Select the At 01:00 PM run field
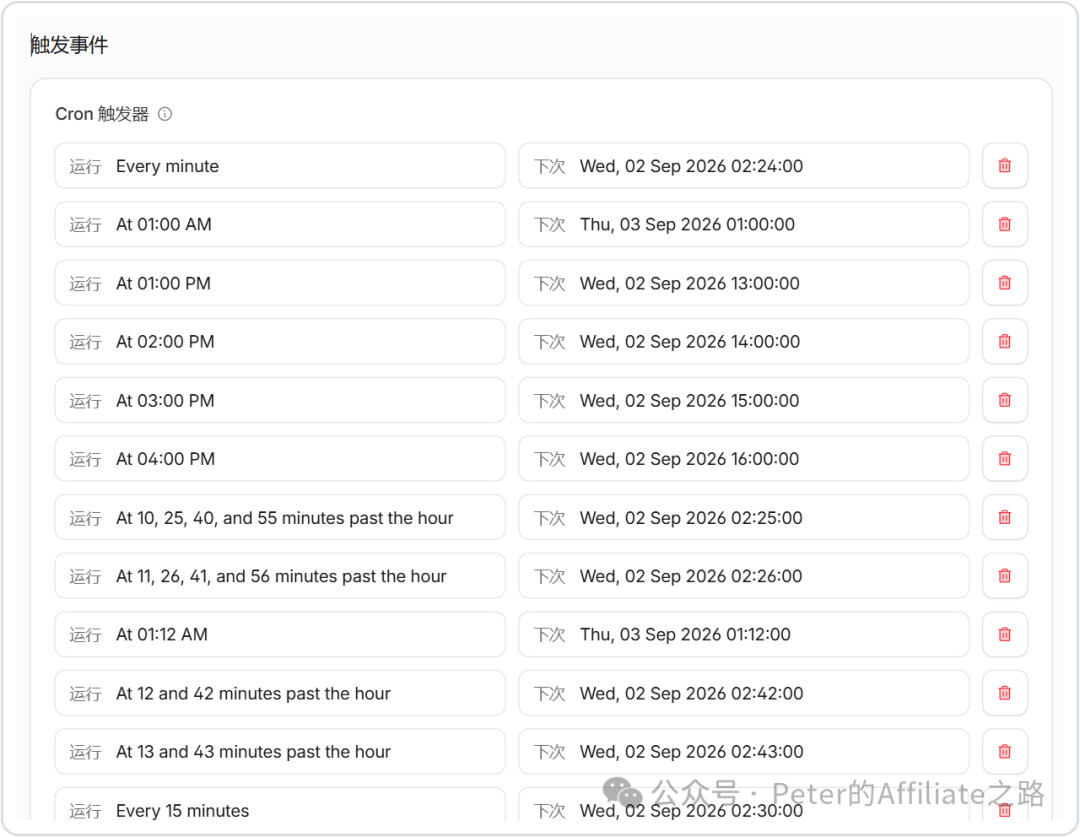Viewport: 1080px width, 837px height. [280, 282]
